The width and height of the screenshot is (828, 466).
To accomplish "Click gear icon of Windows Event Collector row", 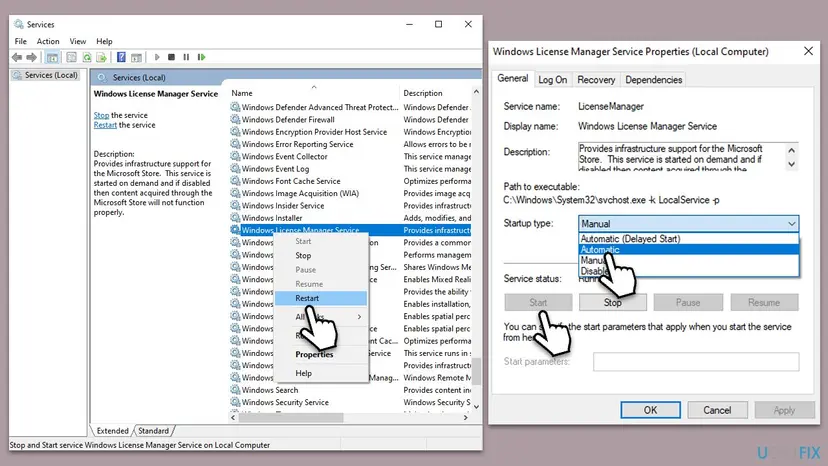I will 235,156.
